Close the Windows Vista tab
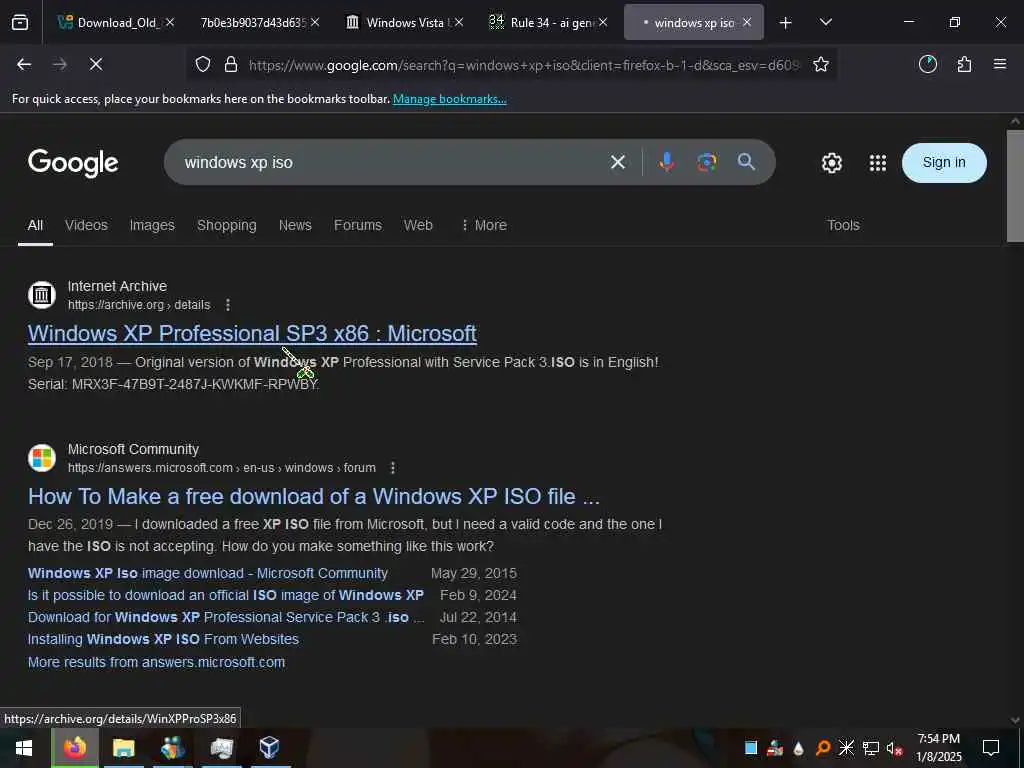This screenshot has width=1024, height=768. (459, 22)
